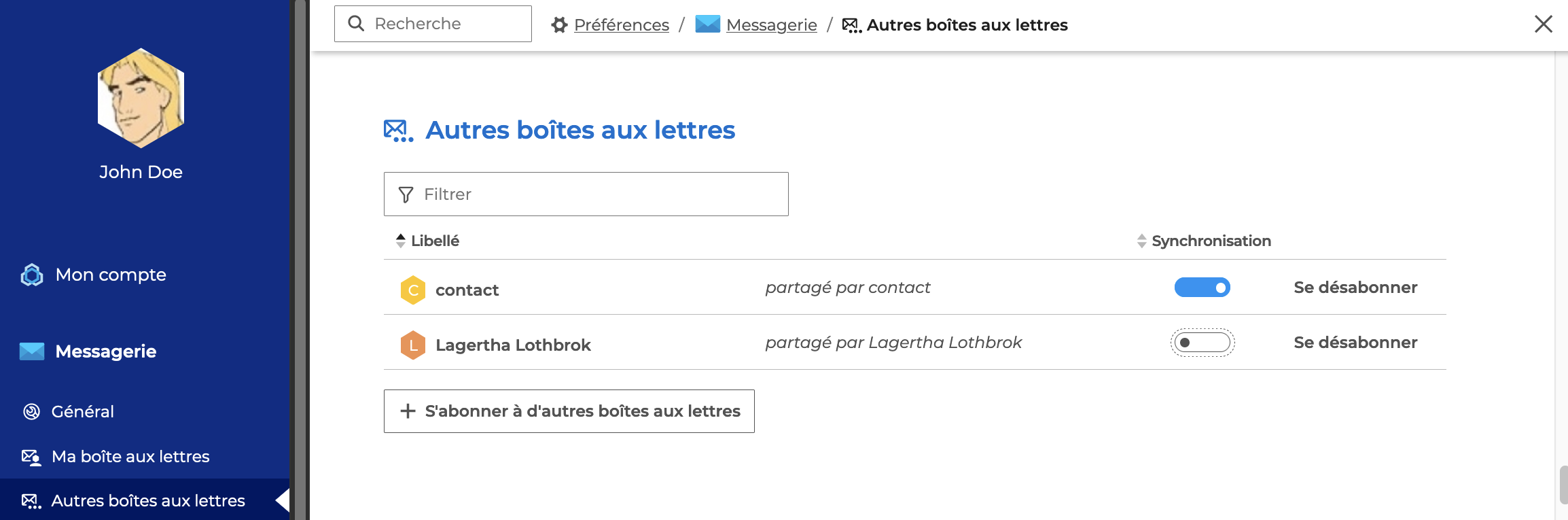Open the Général settings section

pyautogui.click(x=82, y=411)
